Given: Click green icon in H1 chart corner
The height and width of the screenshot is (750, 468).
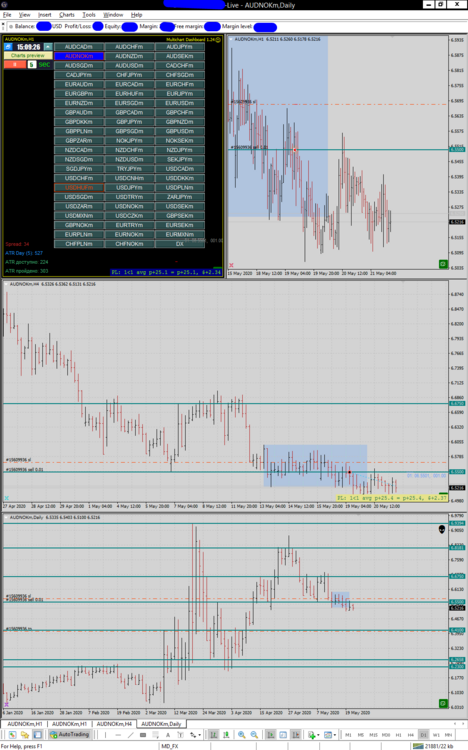Looking at the screenshot, I should [x=443, y=264].
